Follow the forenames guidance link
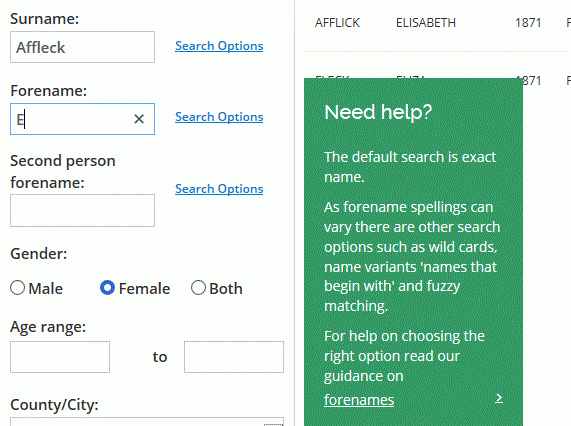 (x=359, y=400)
